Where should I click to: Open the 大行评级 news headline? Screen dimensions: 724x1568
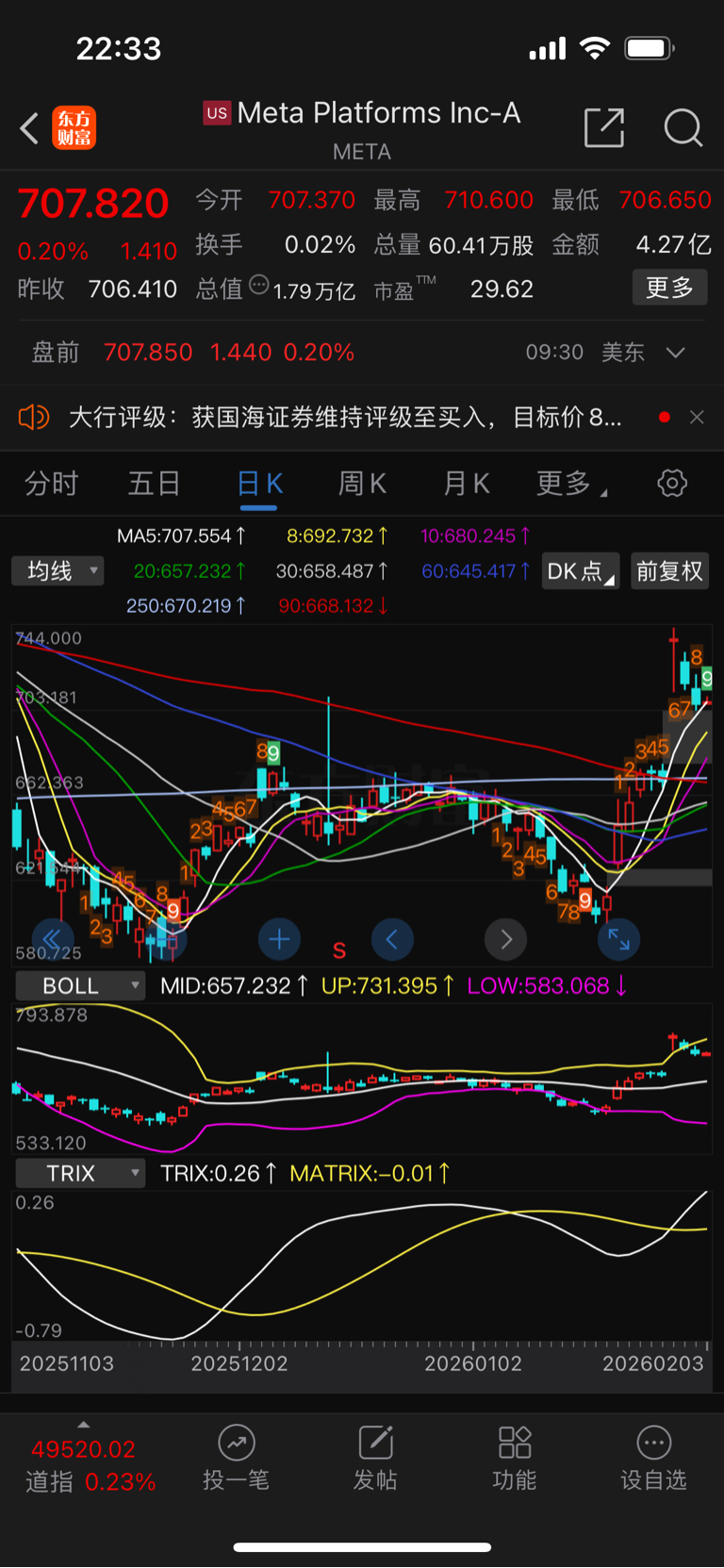(345, 417)
